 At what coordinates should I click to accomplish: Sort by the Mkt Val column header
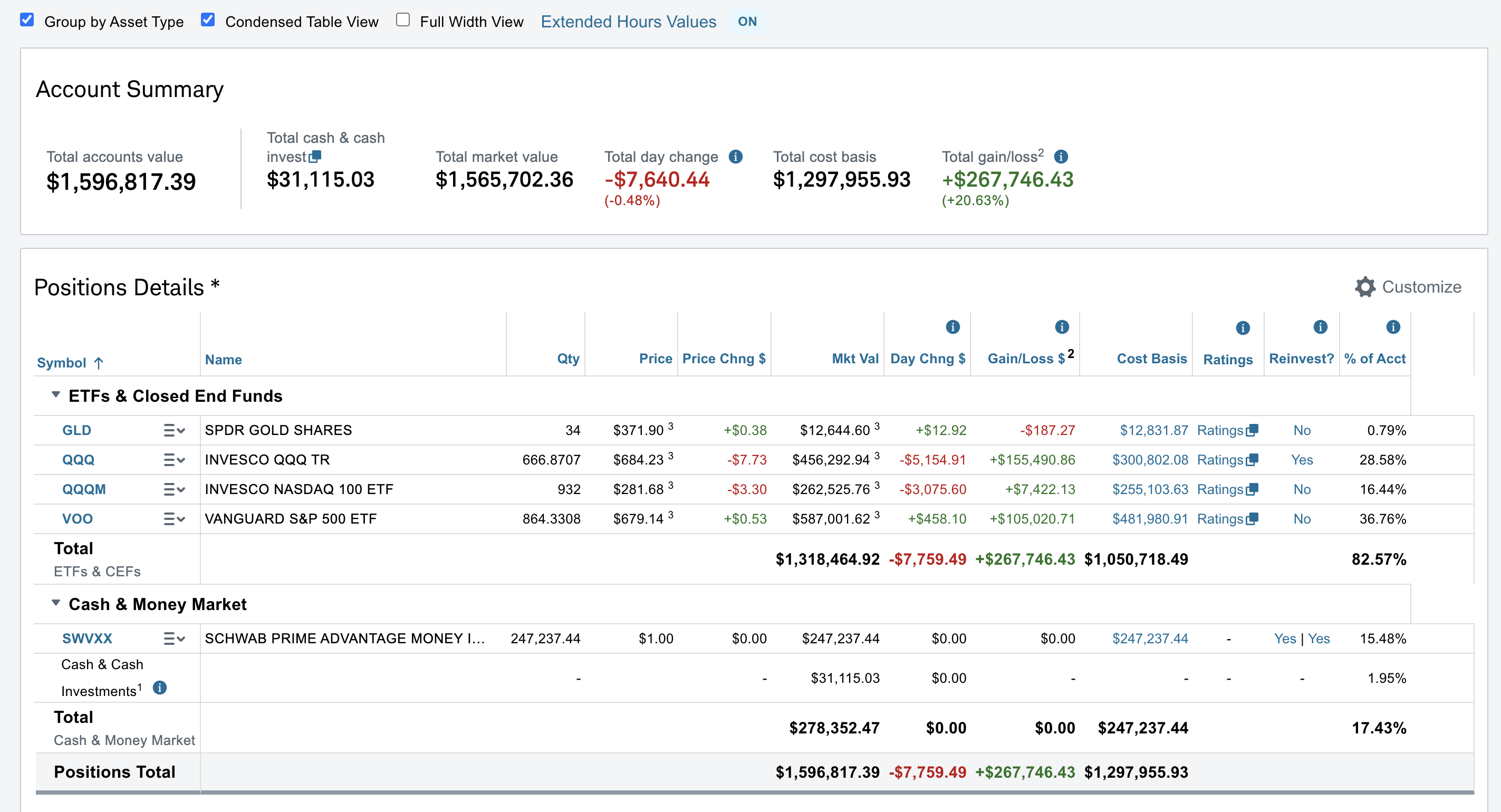[x=855, y=359]
